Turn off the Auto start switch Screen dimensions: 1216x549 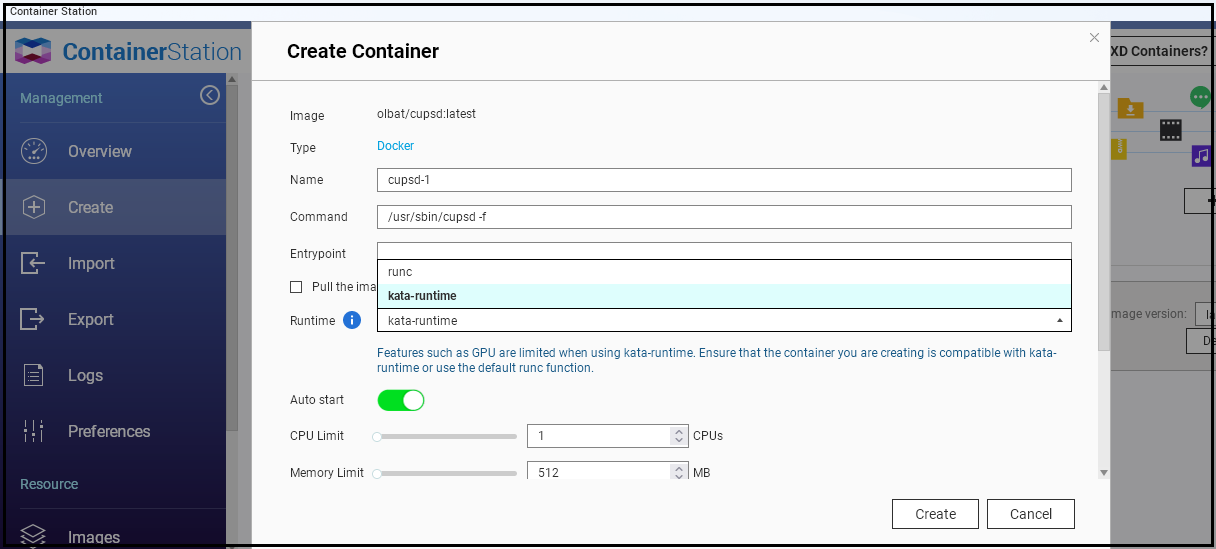[x=401, y=400]
